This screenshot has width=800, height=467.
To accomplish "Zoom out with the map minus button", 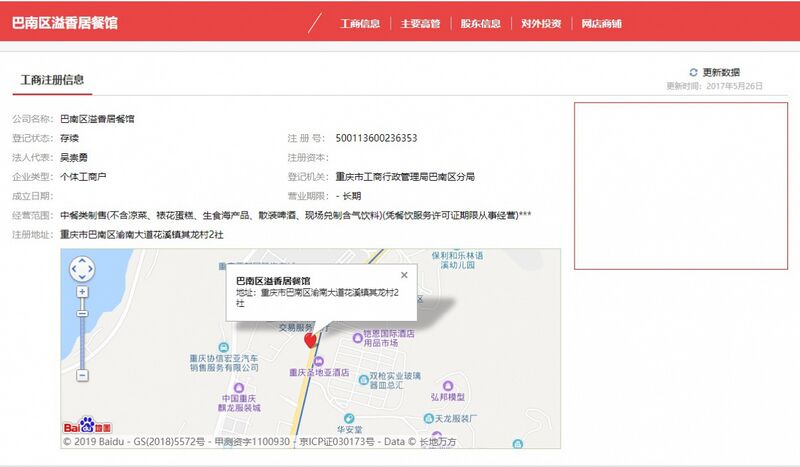I will pyautogui.click(x=82, y=376).
